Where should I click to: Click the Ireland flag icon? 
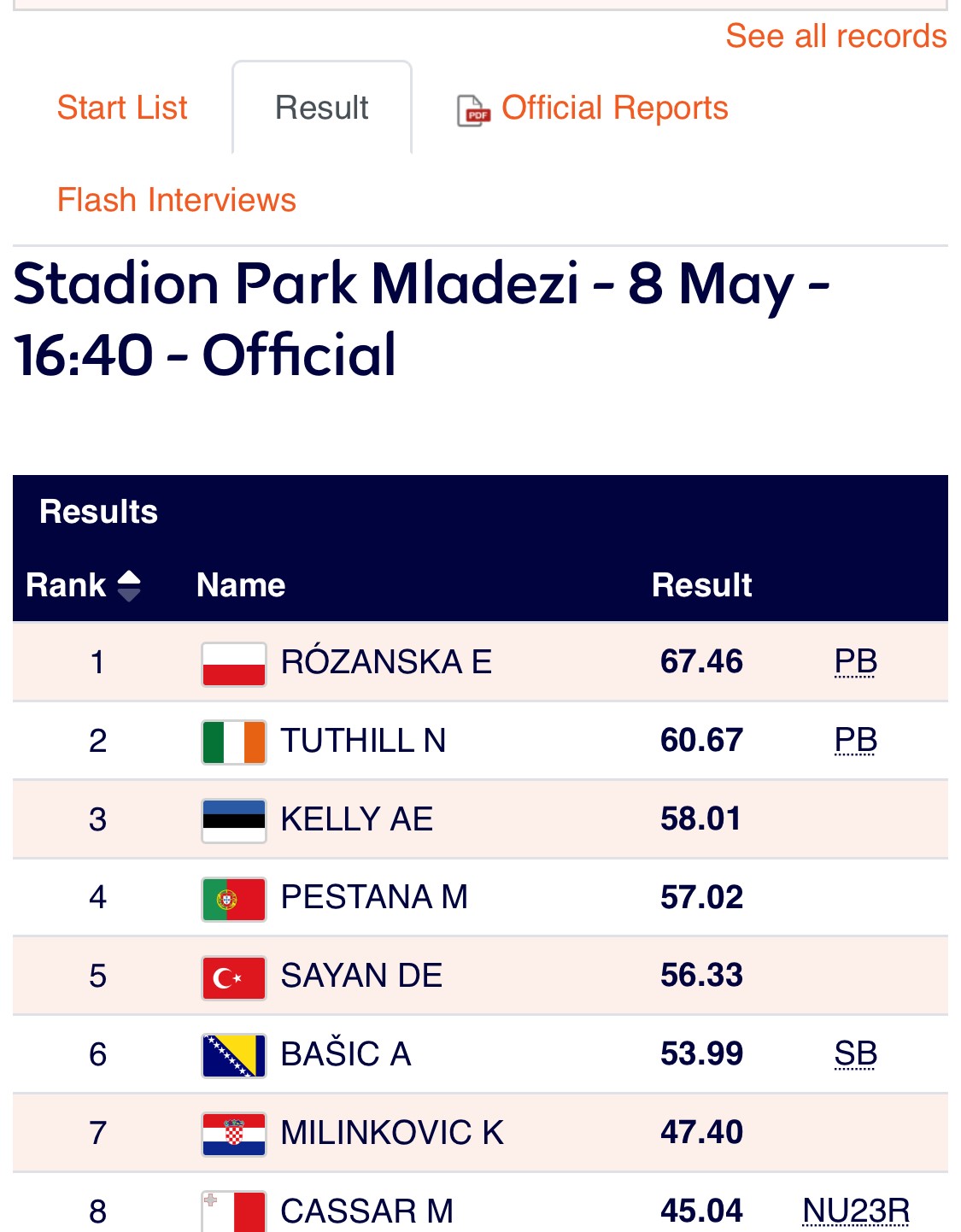(234, 742)
